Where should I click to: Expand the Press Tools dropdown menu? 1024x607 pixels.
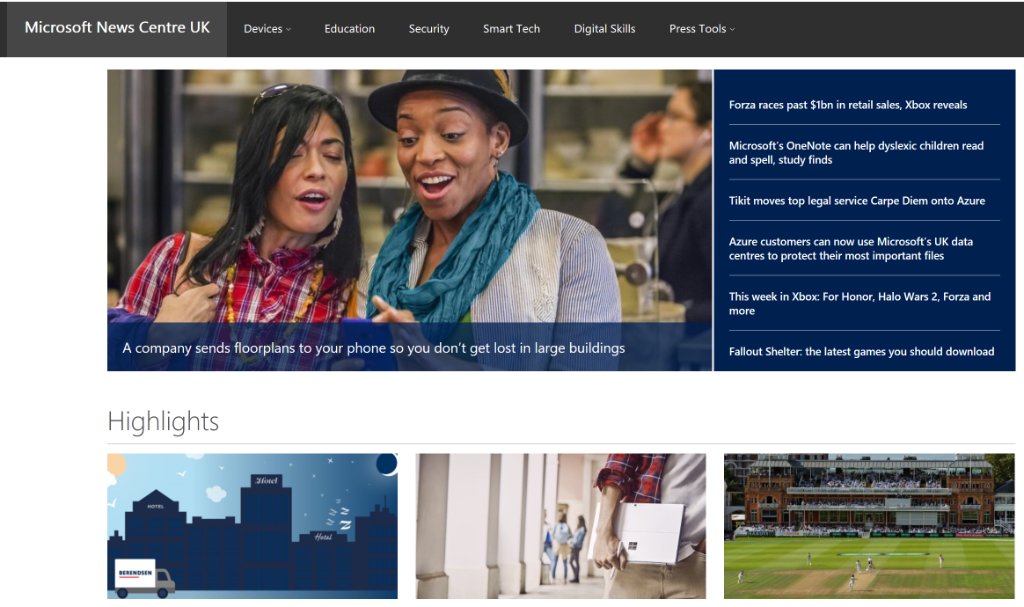pyautogui.click(x=701, y=29)
